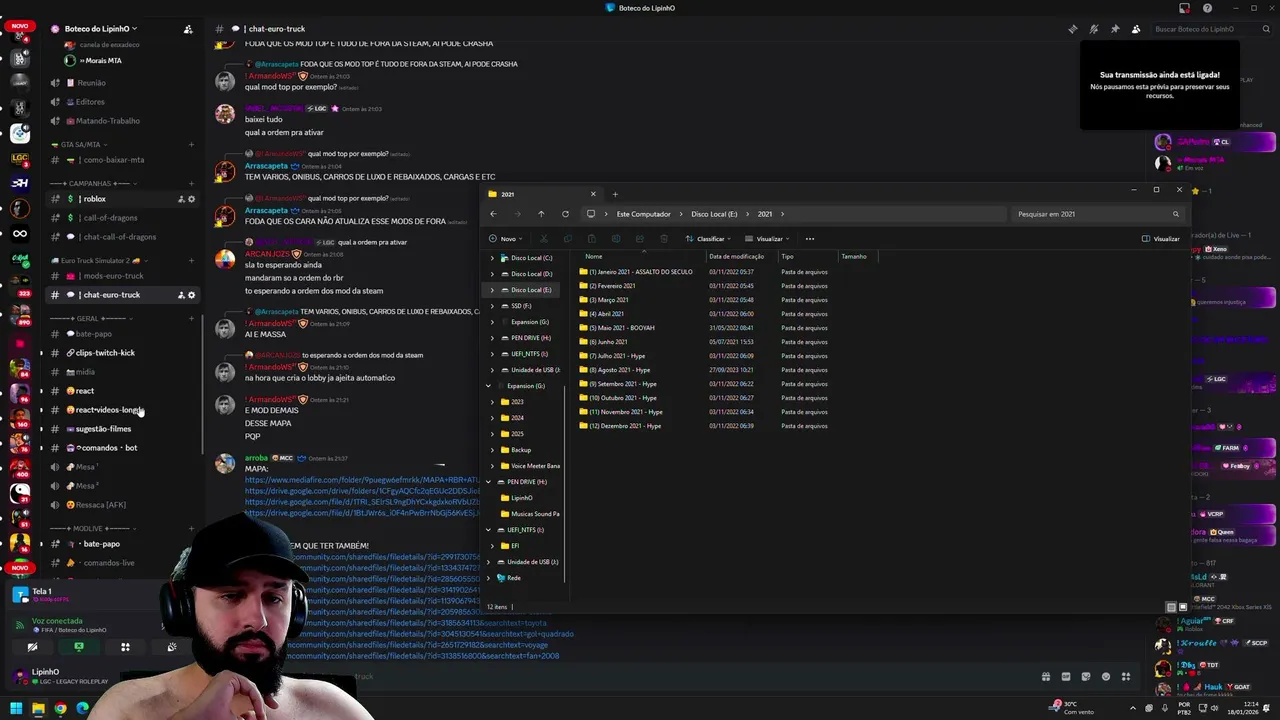
Task: Open the mediafire MAPA link in chat
Action: coord(362,480)
